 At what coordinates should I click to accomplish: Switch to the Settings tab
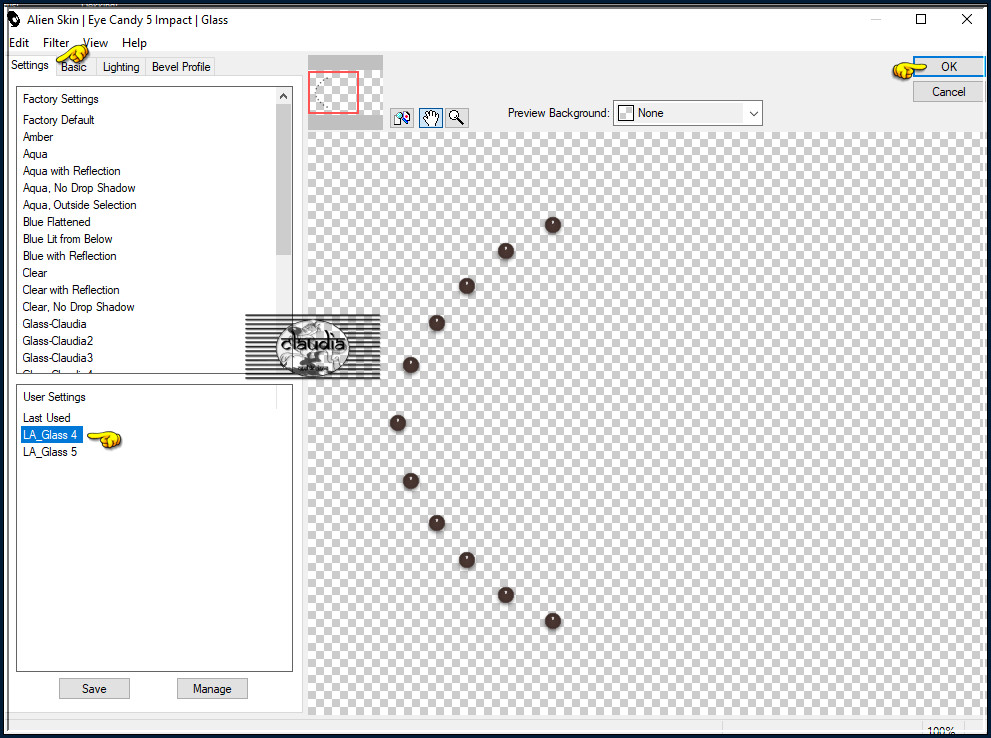[30, 65]
